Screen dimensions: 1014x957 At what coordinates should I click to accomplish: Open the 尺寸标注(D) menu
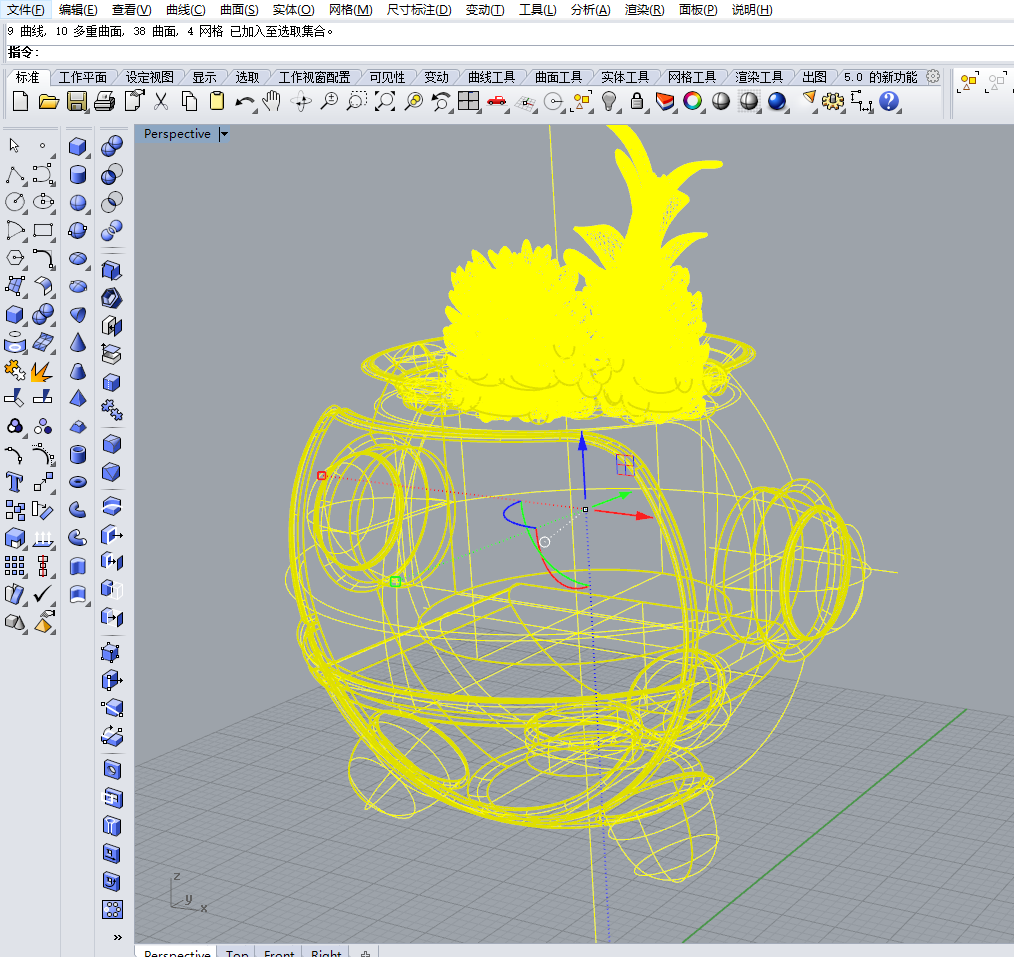(419, 10)
